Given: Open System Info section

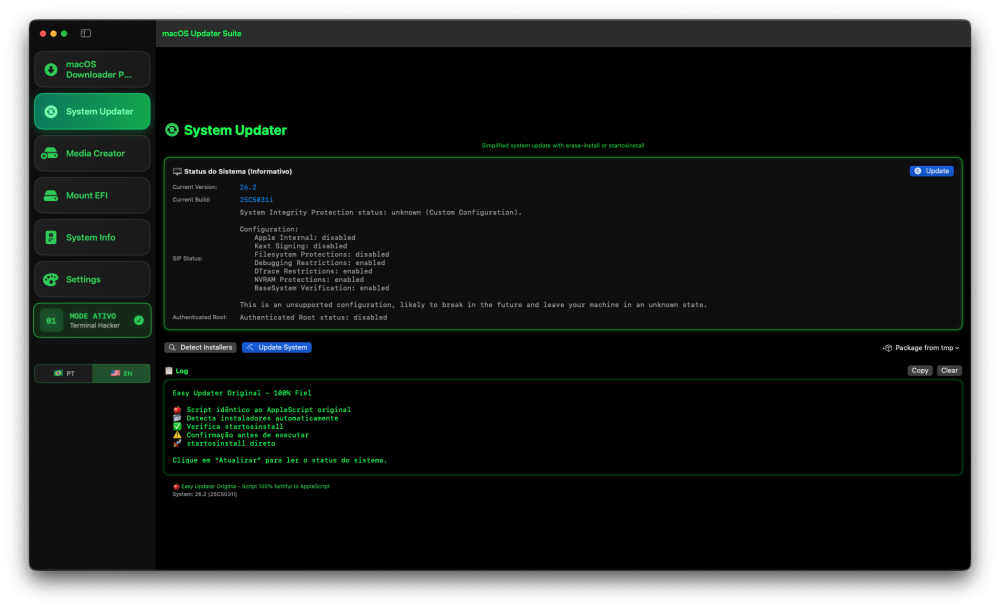Looking at the screenshot, I should [92, 237].
